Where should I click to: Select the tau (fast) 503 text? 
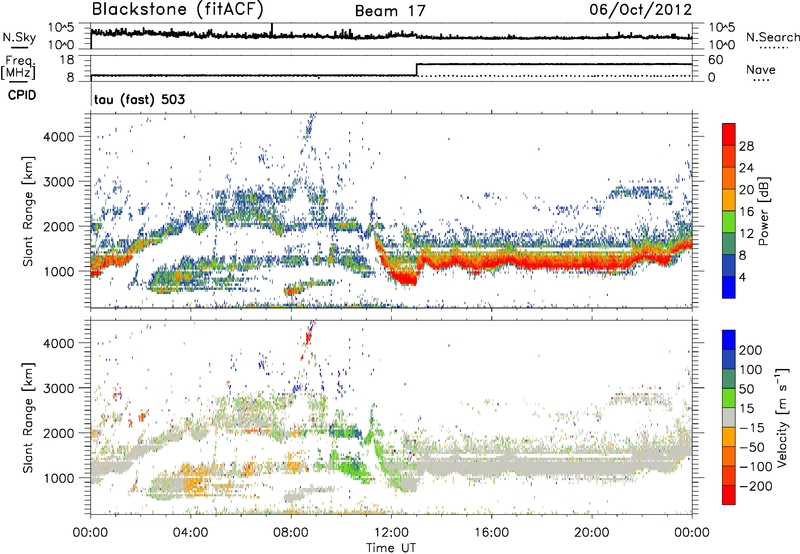[139, 99]
